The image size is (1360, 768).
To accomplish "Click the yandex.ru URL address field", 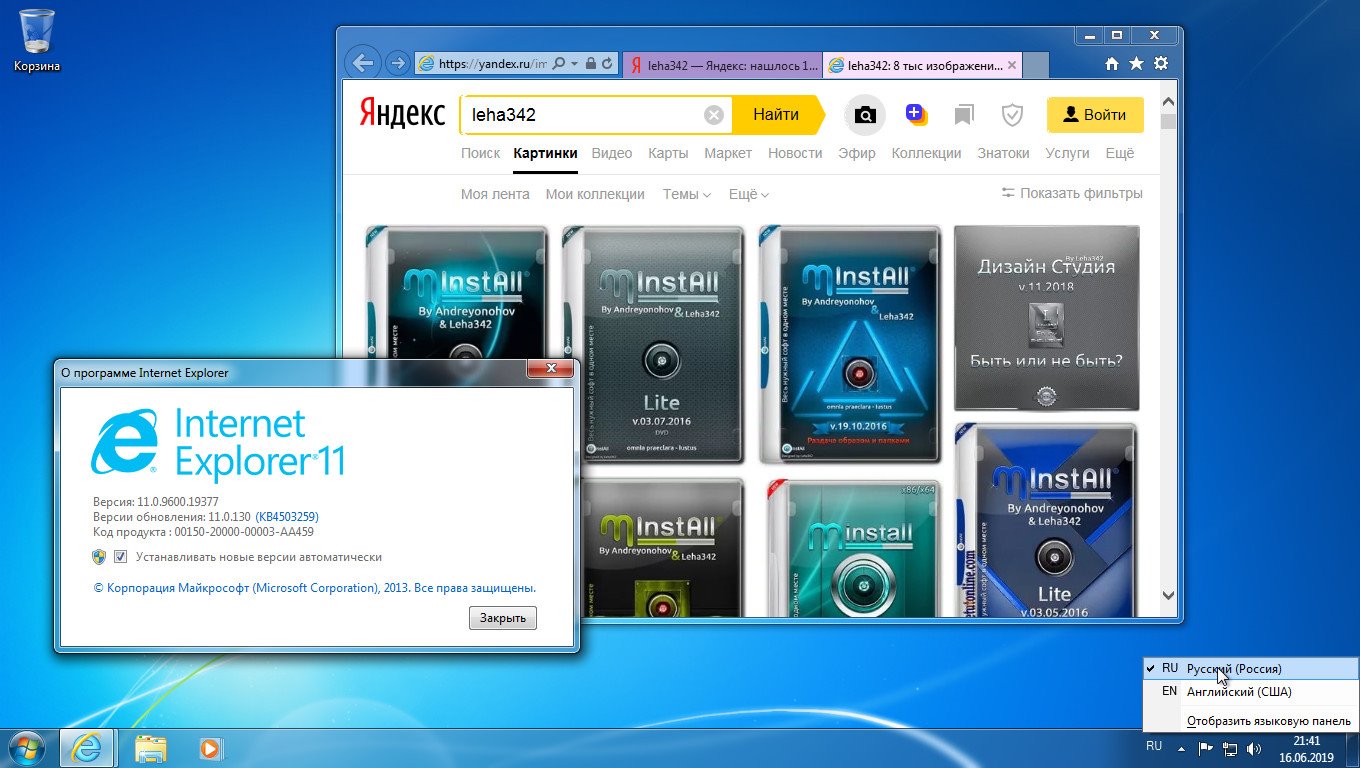I will [493, 63].
